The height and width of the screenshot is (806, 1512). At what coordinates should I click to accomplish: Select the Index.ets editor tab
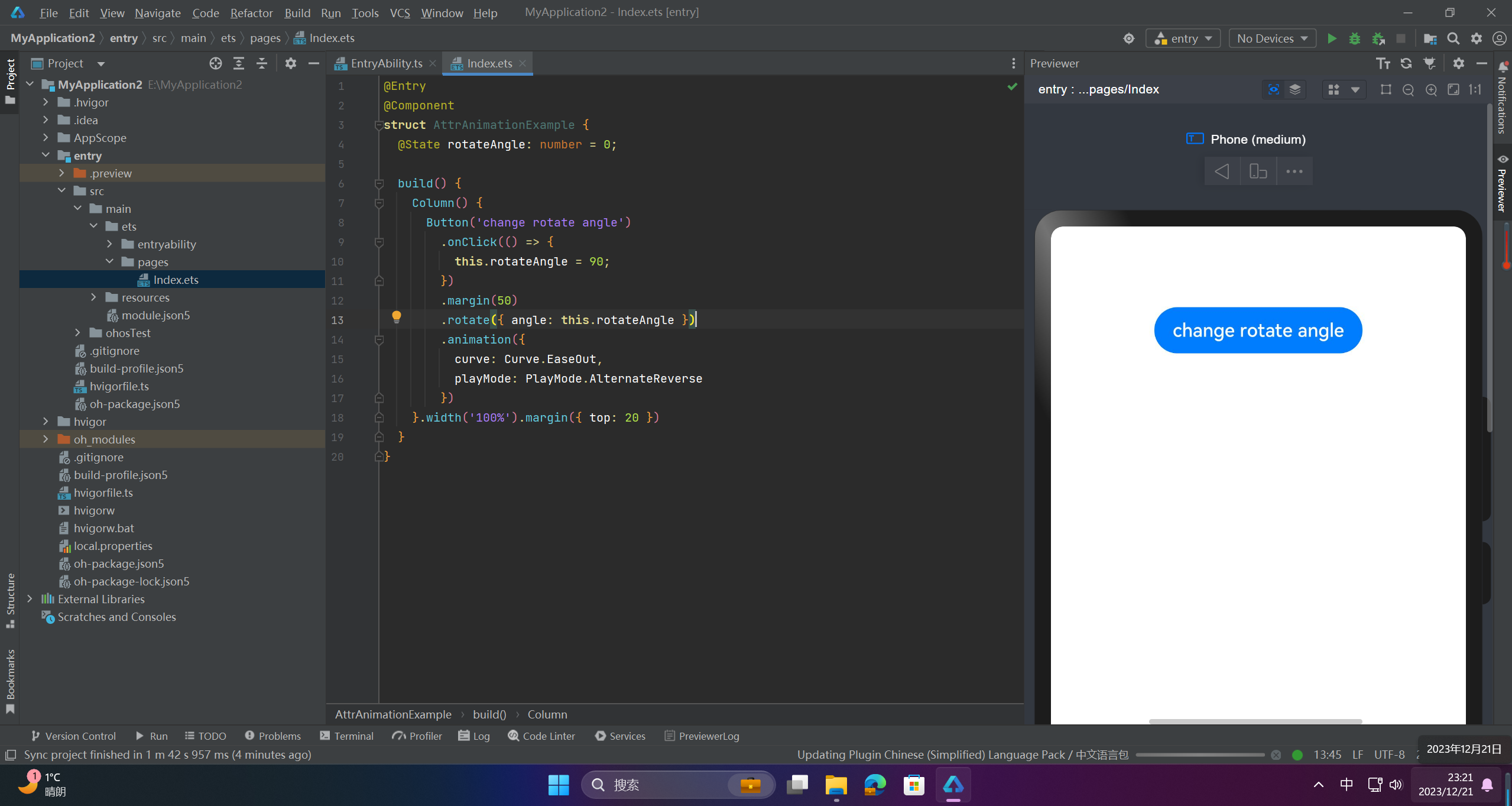pos(488,63)
